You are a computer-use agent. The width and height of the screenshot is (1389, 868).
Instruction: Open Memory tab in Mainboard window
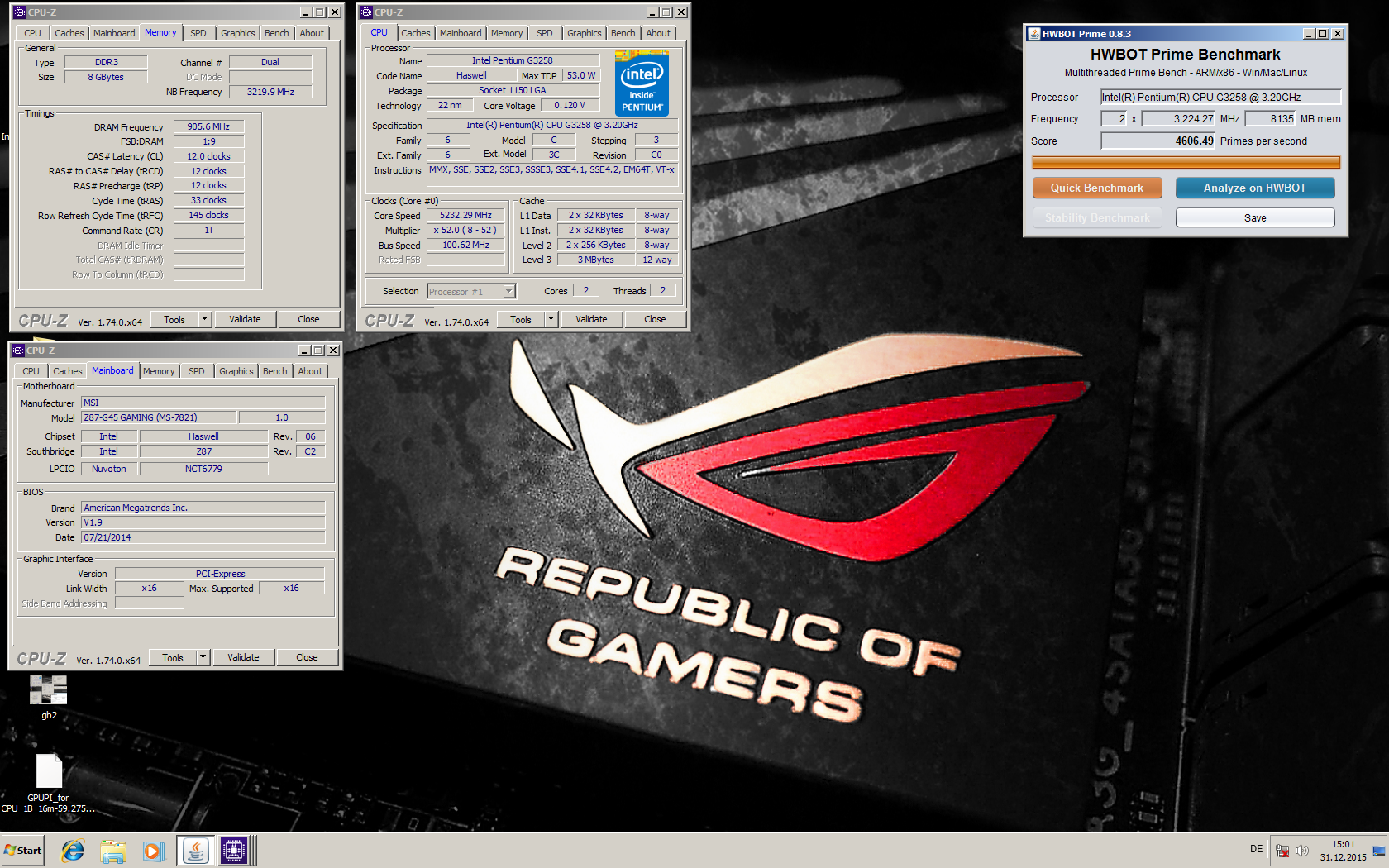[x=159, y=371]
